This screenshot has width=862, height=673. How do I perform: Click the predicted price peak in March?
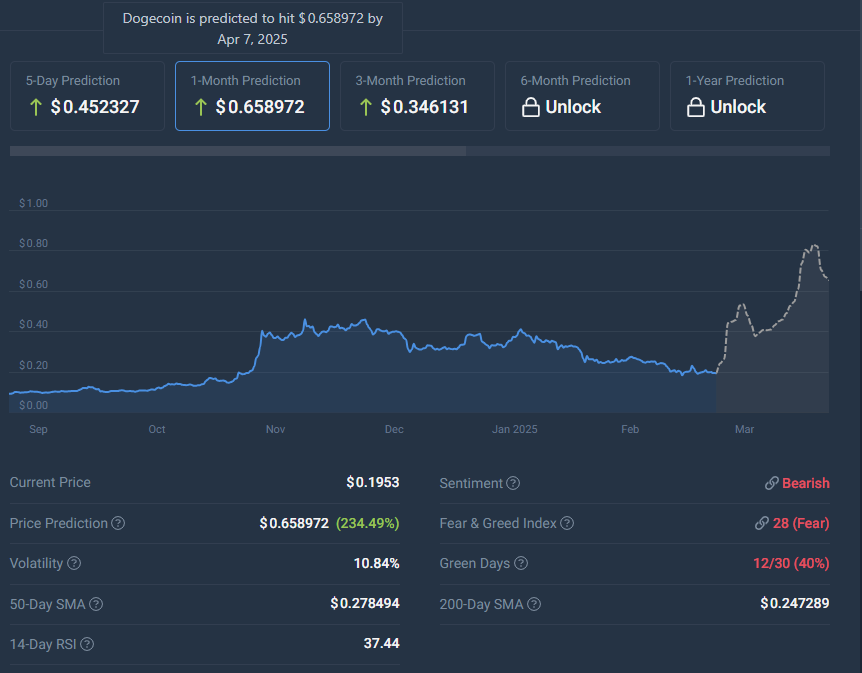pos(815,245)
